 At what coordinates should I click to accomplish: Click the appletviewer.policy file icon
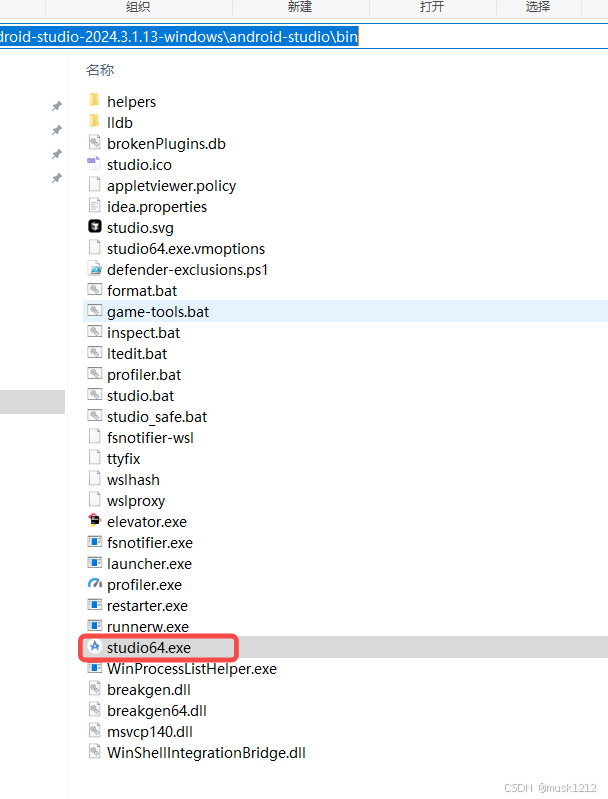click(94, 184)
